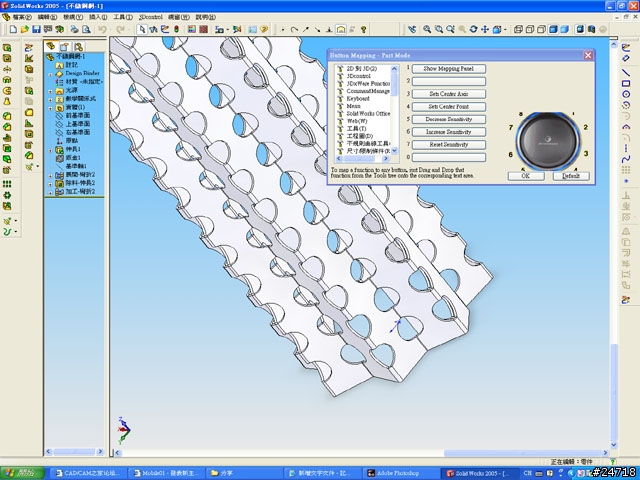Expand the 數學關係式 folder node
The image size is (640, 480).
[51, 99]
